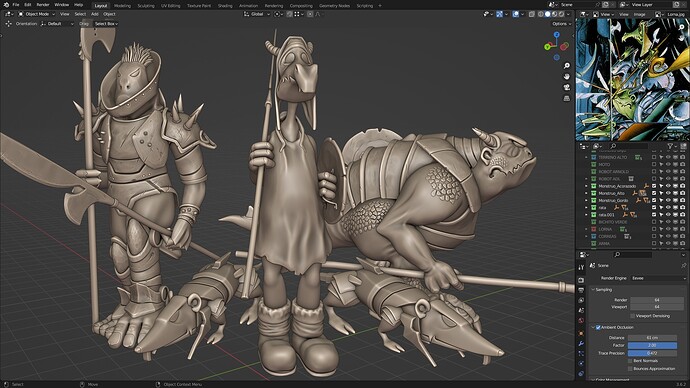Image resolution: width=690 pixels, height=388 pixels.
Task: Enable the Bent Normals checkbox
Action: pyautogui.click(x=630, y=361)
